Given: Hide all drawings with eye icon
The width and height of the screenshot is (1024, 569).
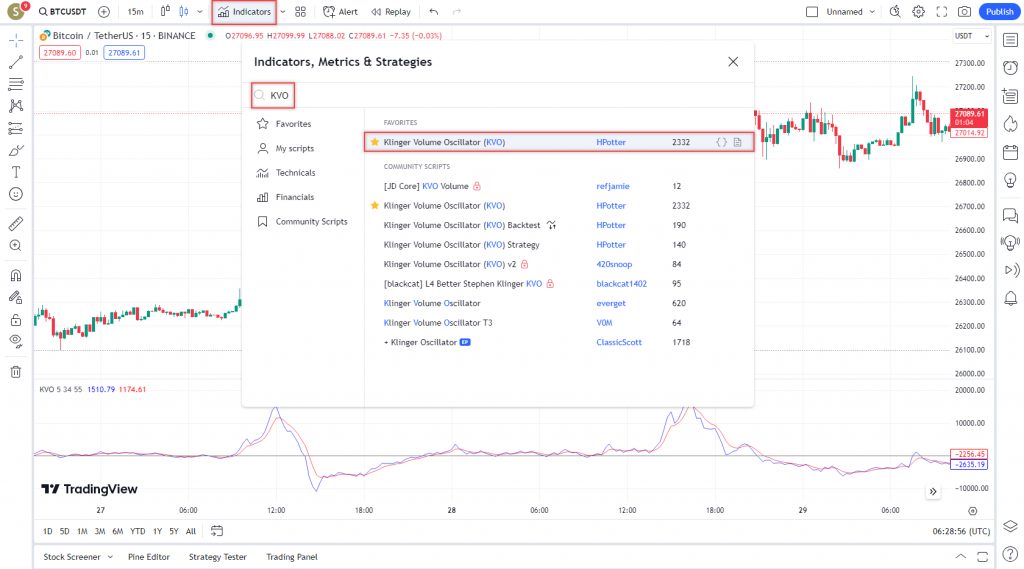Looking at the screenshot, I should point(16,341).
